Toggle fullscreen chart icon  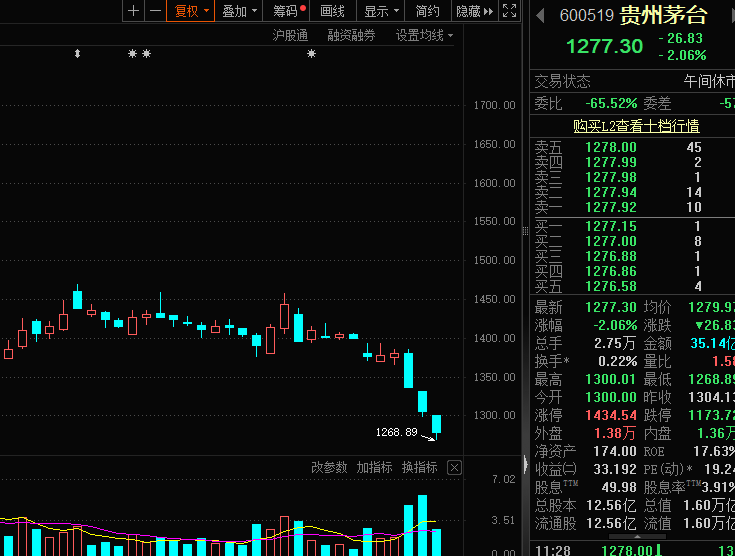pos(510,11)
